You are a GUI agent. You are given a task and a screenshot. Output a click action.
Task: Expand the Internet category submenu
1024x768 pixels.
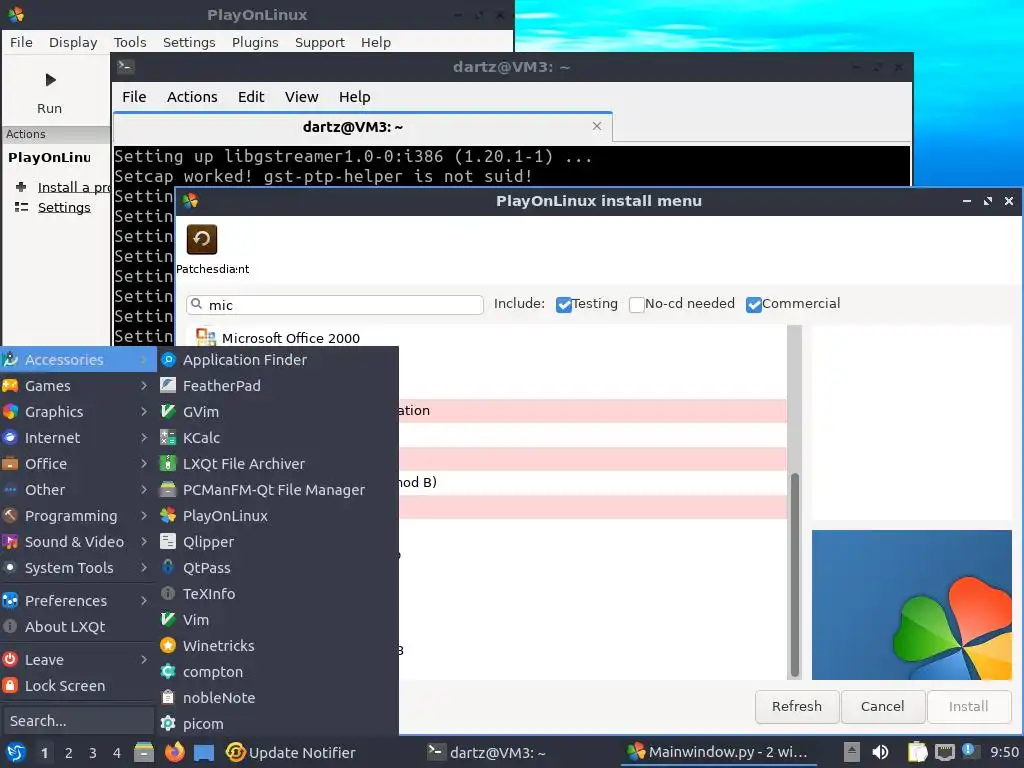point(77,438)
